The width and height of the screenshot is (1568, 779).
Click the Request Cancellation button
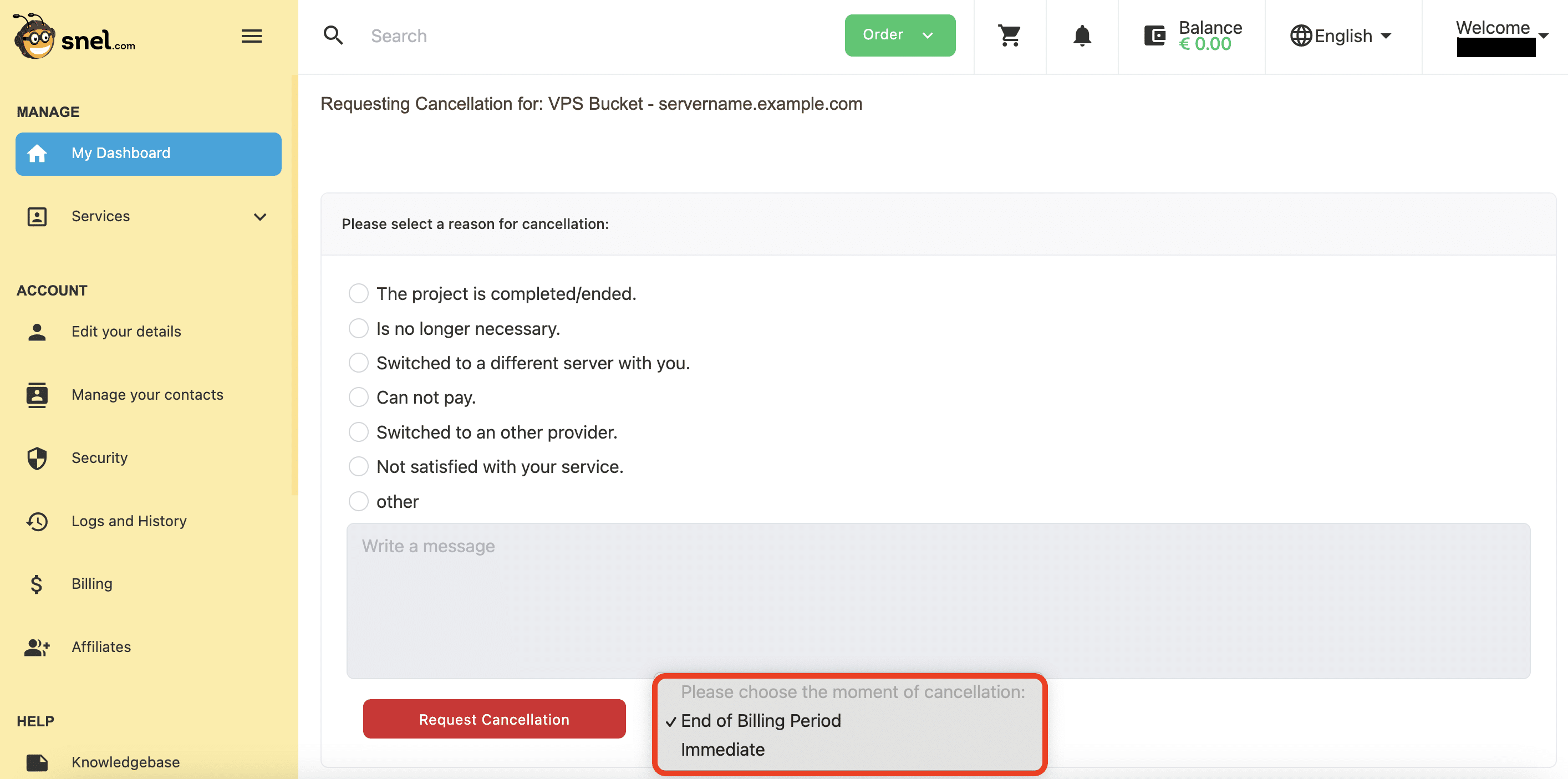tap(494, 719)
